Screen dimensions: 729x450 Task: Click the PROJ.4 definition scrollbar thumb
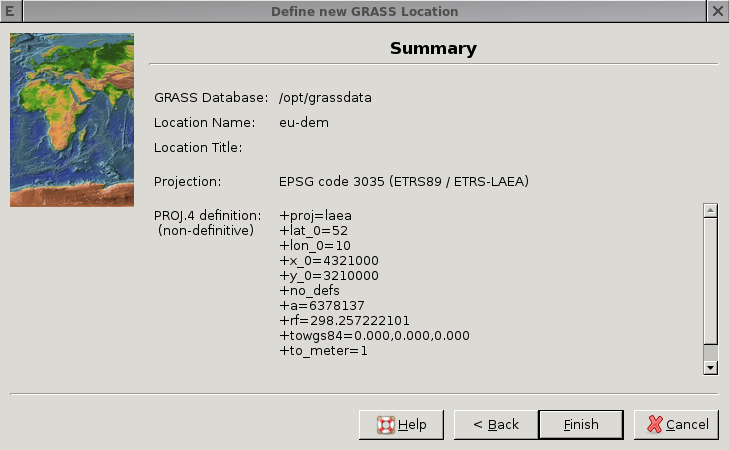tap(710, 281)
